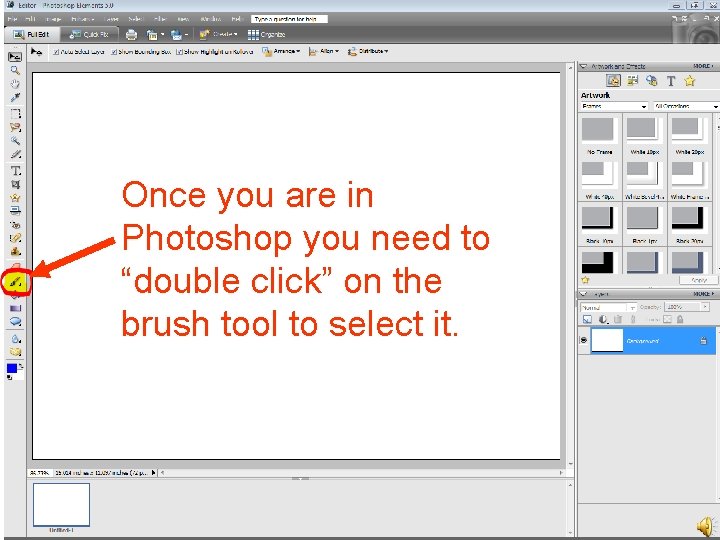This screenshot has width=720, height=540.
Task: Select the Zoom magnifier tool
Action: point(15,70)
